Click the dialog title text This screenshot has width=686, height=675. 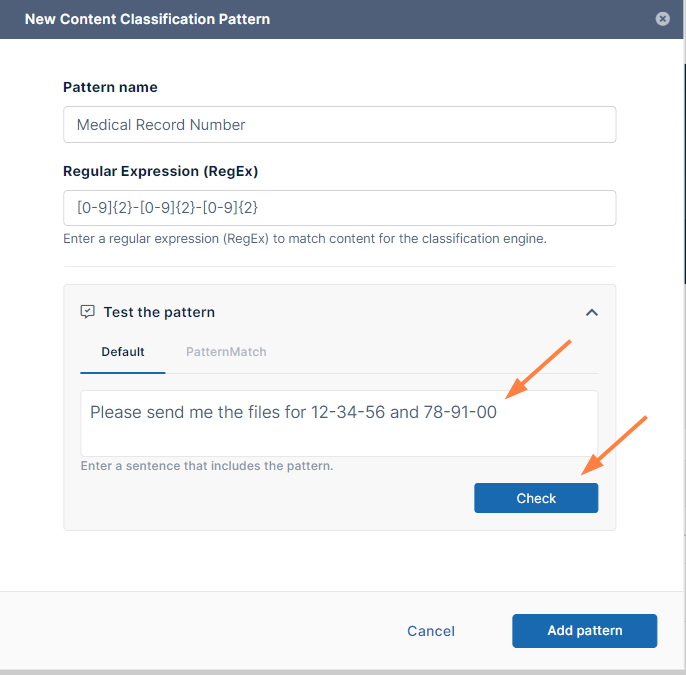(147, 19)
